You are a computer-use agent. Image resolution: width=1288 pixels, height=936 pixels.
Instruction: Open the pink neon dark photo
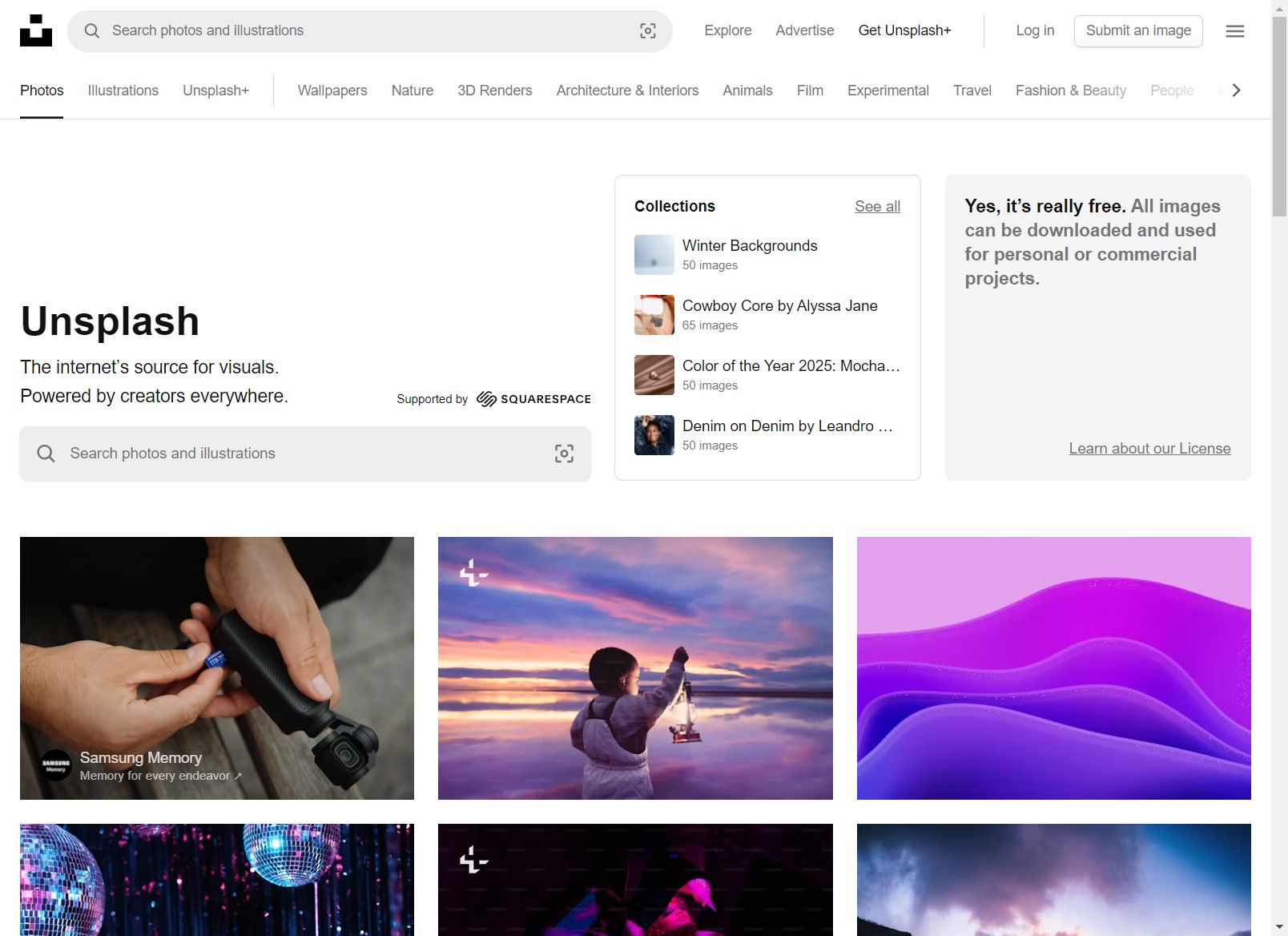click(635, 880)
